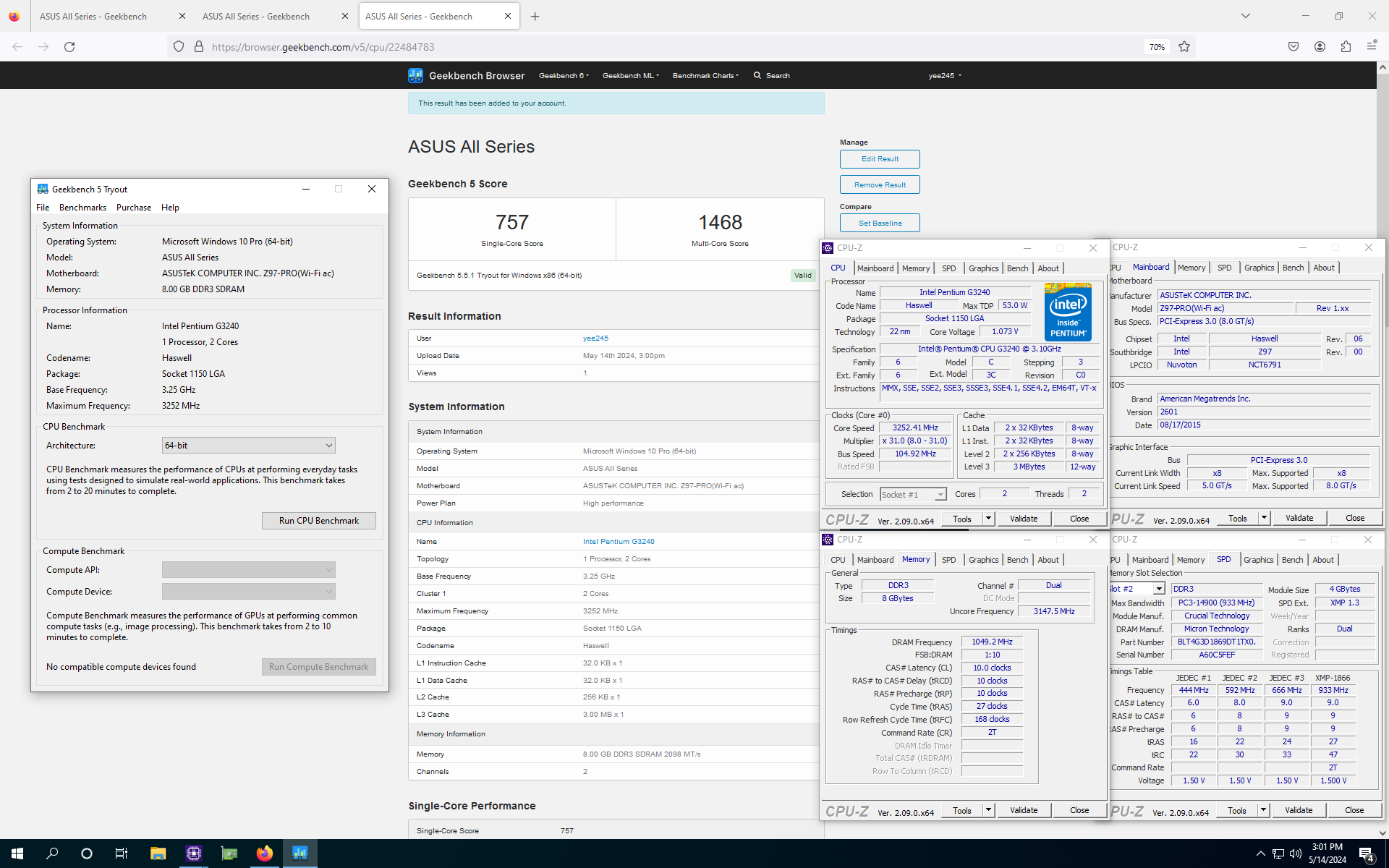
Task: Open the Compute Device dropdown
Action: coord(248,592)
